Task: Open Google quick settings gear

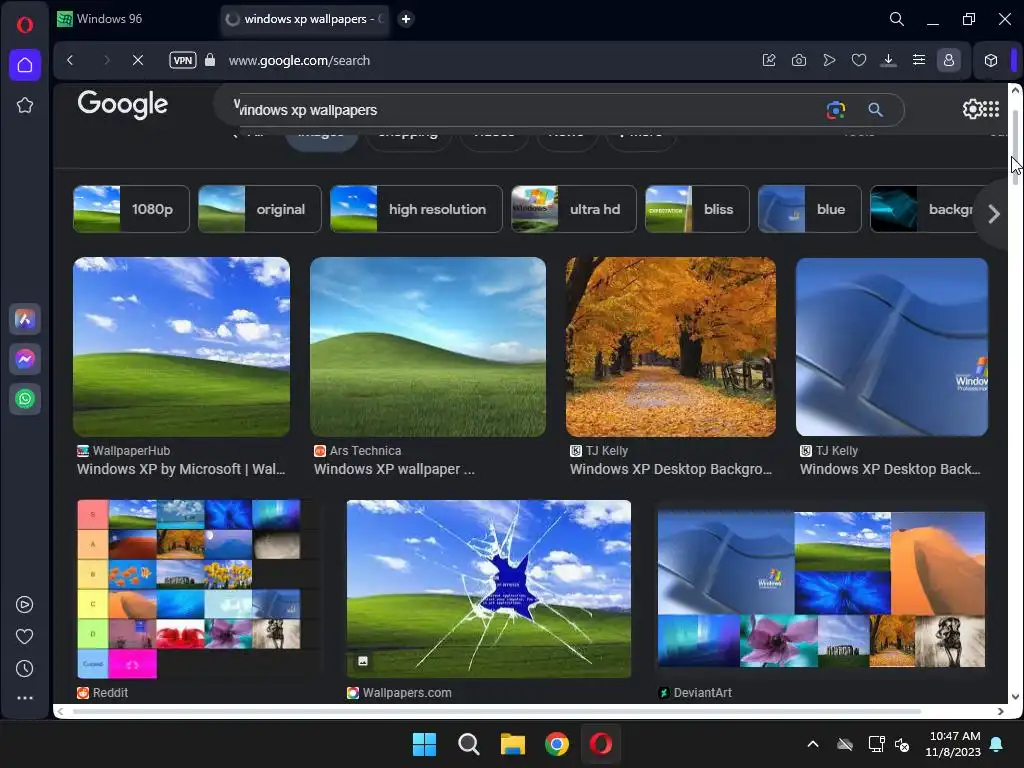Action: 972,109
